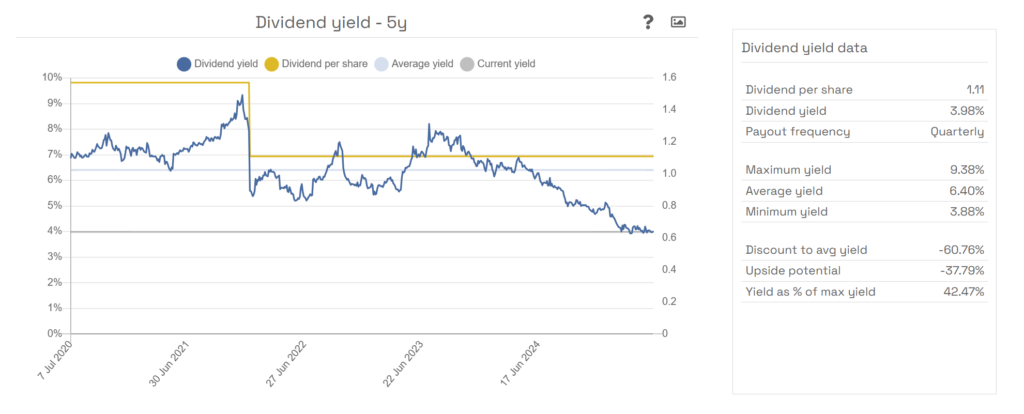1024x414 pixels.
Task: Select the Maximum yield row
Action: [865, 170]
